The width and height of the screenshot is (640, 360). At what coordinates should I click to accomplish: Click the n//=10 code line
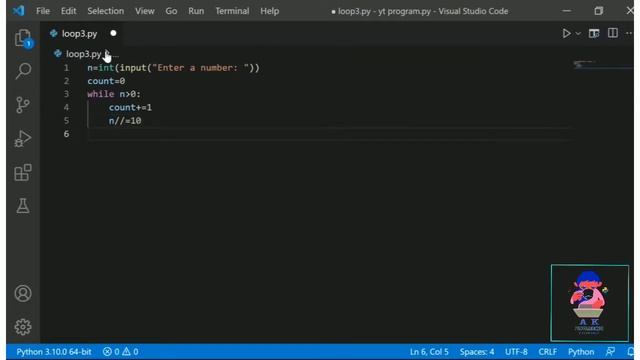[125, 121]
